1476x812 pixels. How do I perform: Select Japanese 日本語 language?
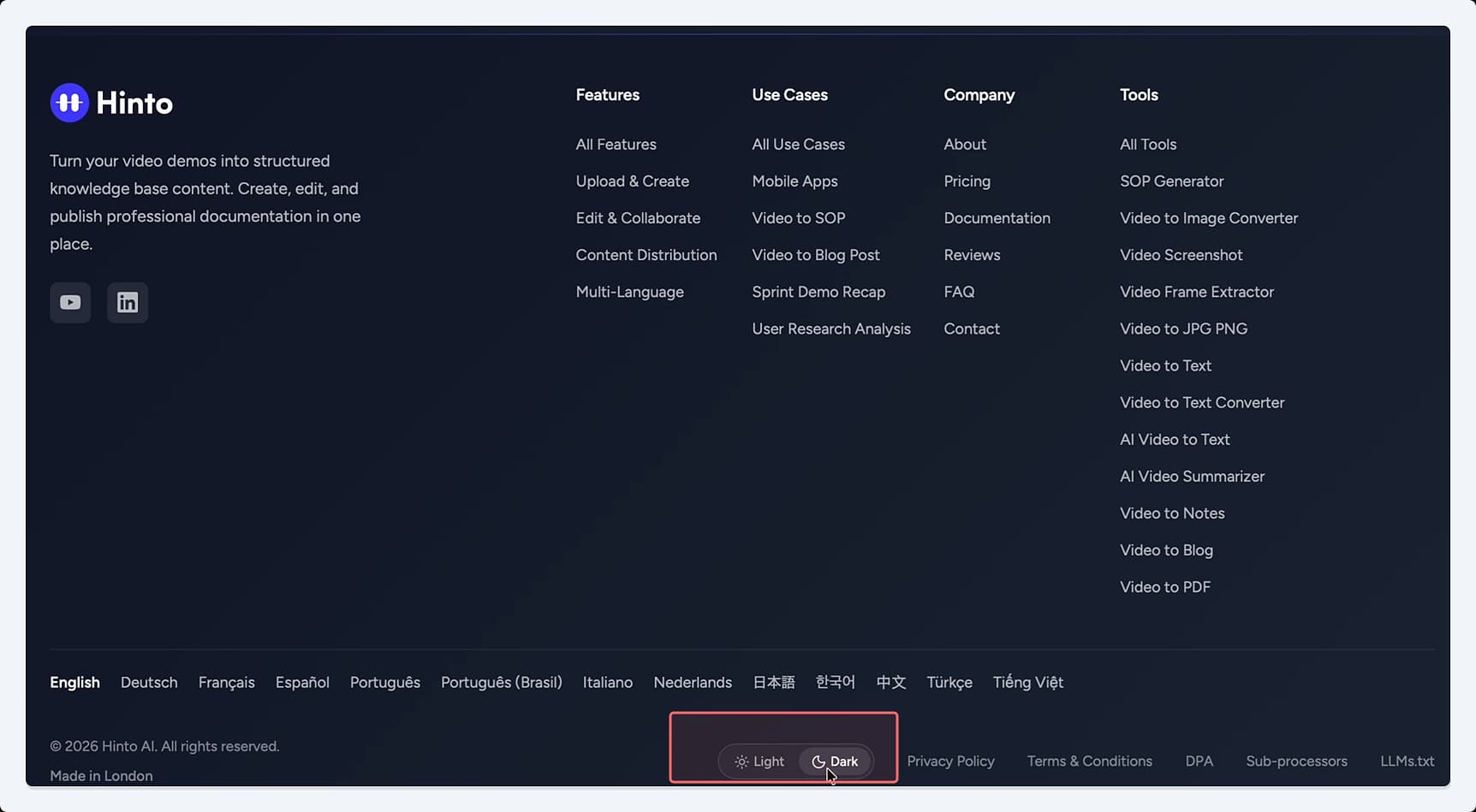pos(774,683)
